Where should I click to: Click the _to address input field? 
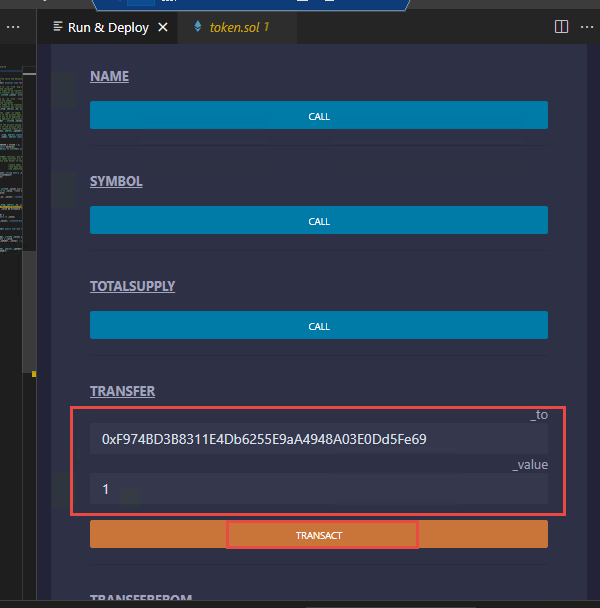pos(319,439)
